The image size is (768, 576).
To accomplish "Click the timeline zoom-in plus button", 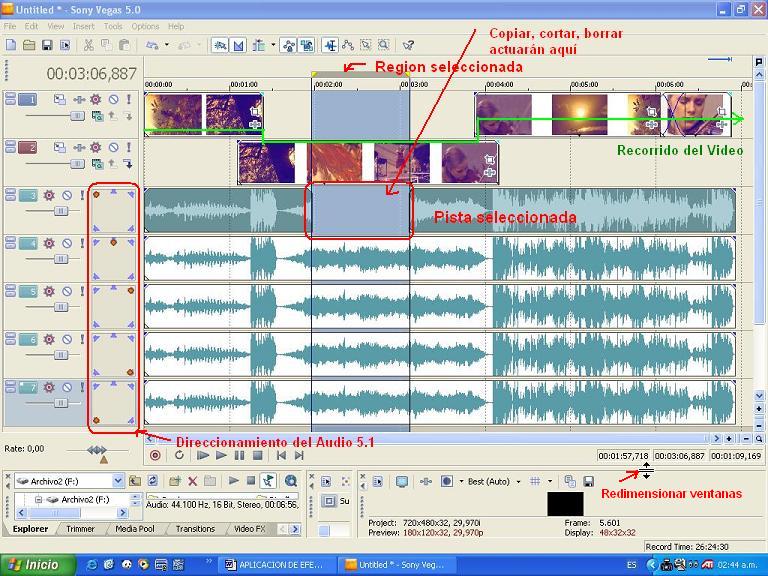I will coord(729,439).
